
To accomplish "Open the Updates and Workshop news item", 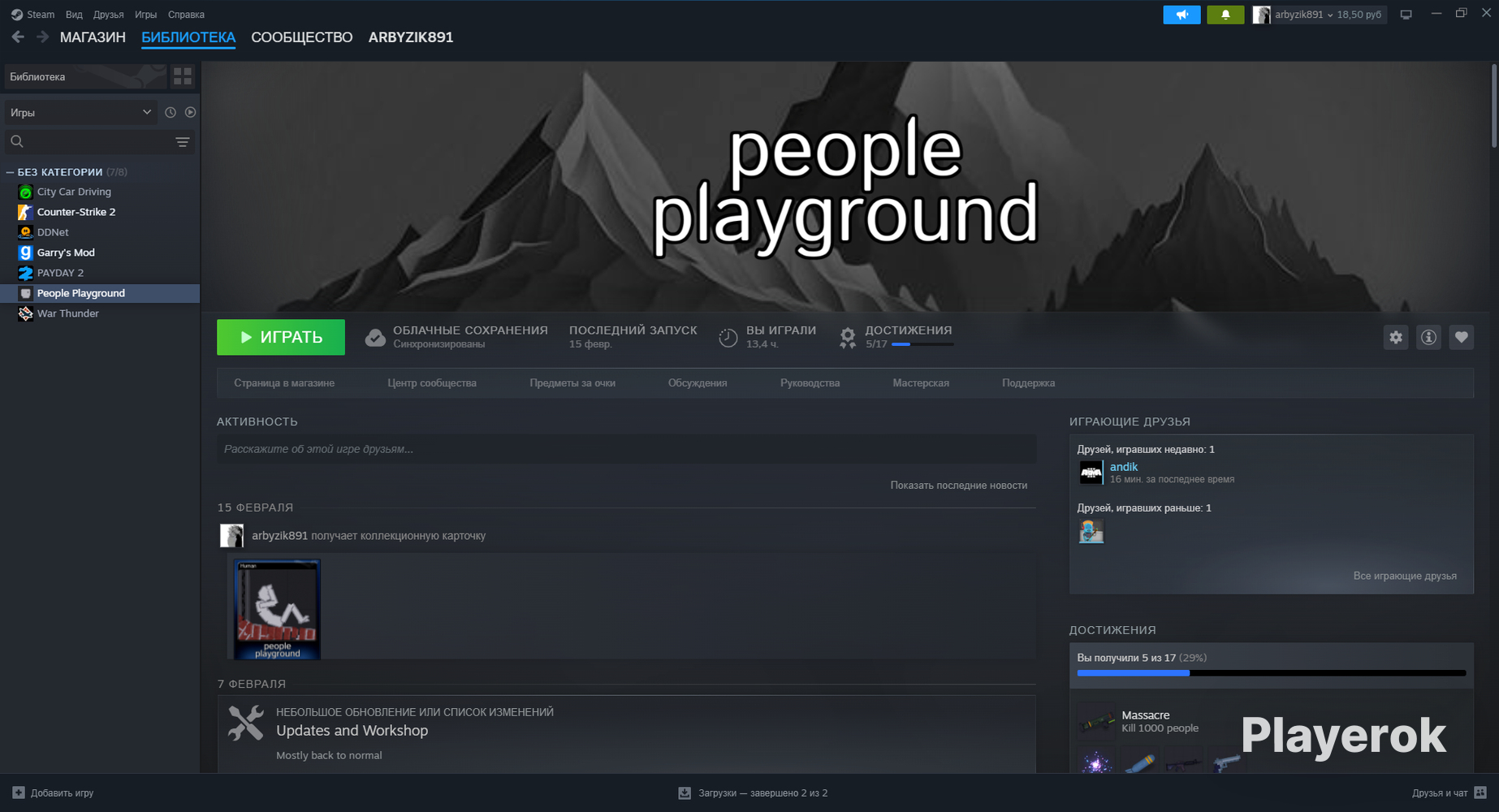I will tap(352, 731).
